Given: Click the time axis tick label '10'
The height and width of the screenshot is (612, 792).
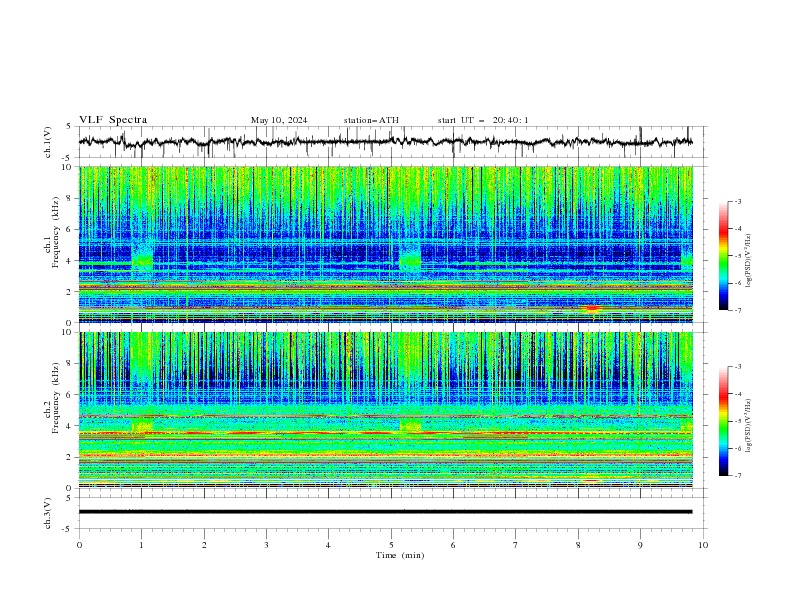Looking at the screenshot, I should click(703, 545).
